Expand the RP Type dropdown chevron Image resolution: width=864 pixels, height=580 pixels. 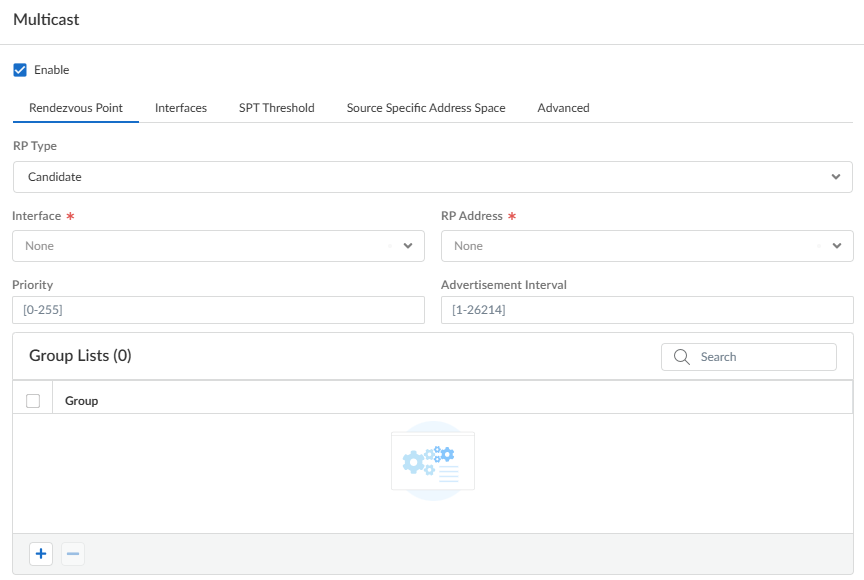tap(835, 177)
